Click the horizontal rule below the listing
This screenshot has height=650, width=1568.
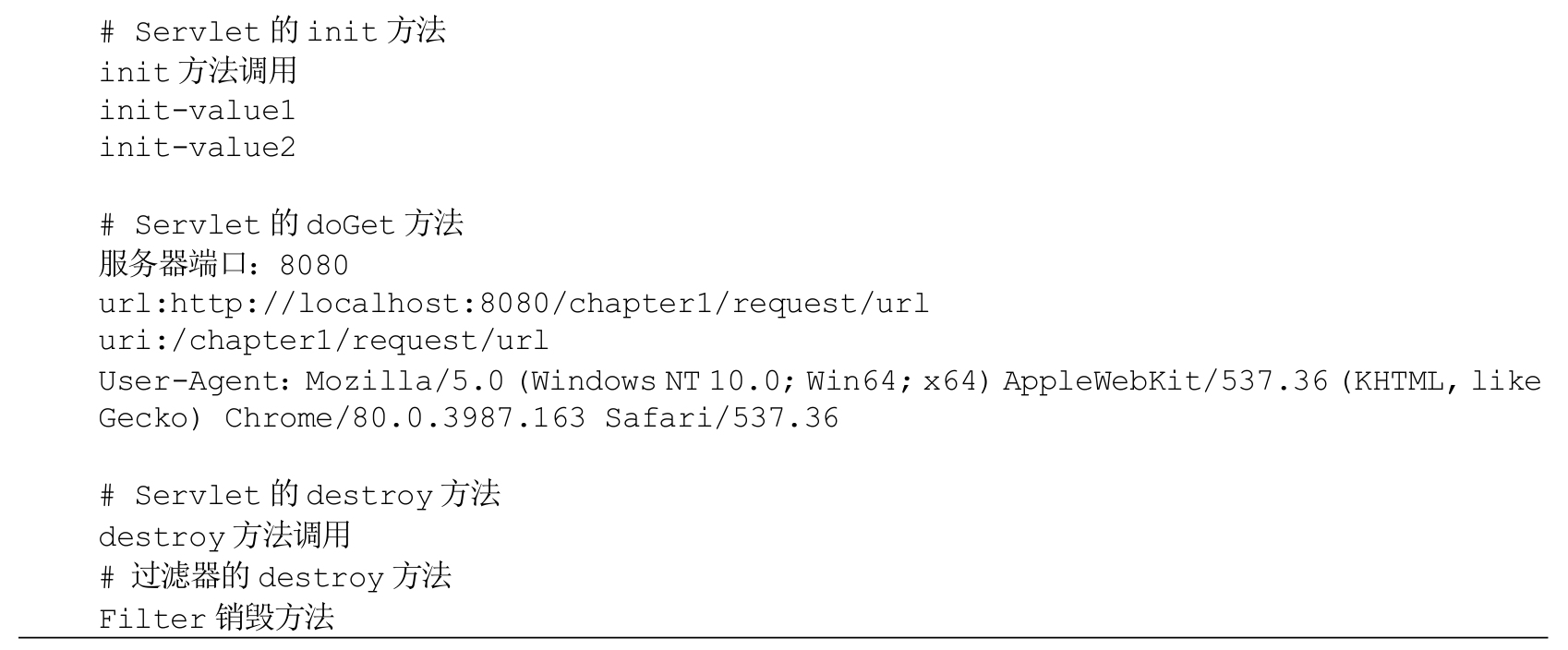pyautogui.click(x=783, y=637)
